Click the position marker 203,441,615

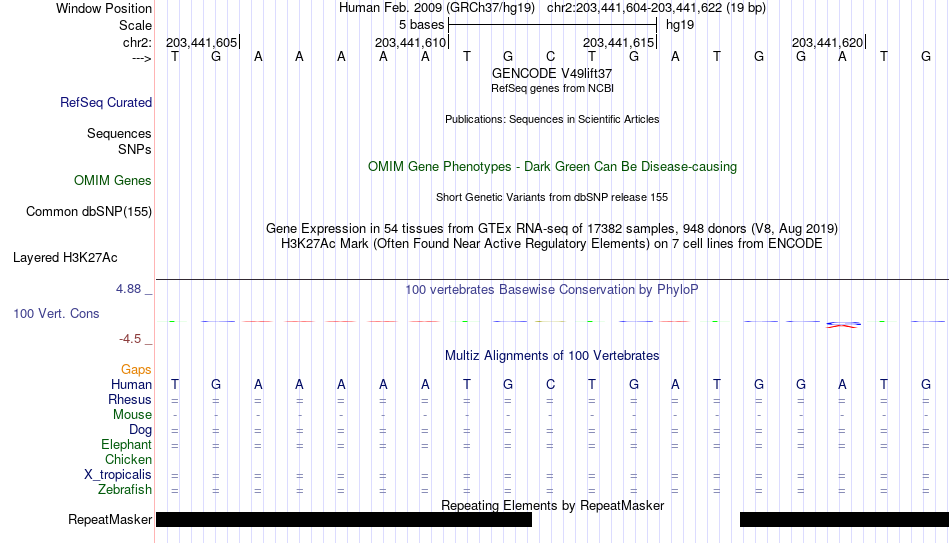point(619,42)
